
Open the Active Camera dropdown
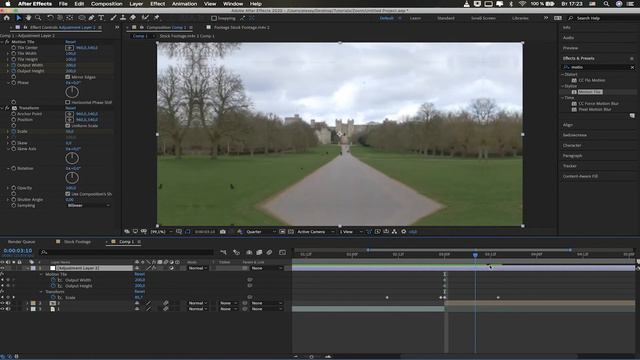[316, 232]
